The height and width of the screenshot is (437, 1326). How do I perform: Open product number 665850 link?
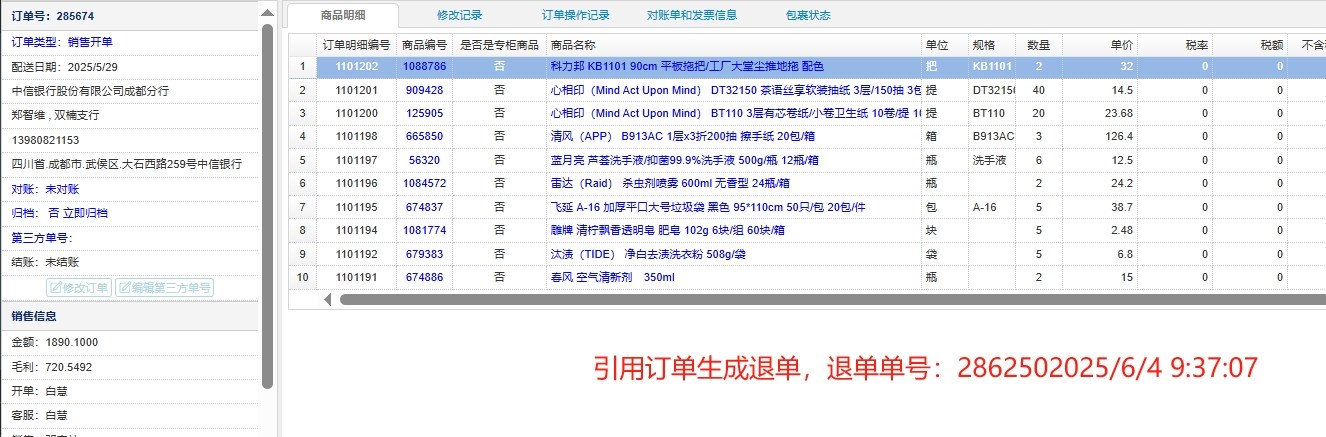[424, 136]
